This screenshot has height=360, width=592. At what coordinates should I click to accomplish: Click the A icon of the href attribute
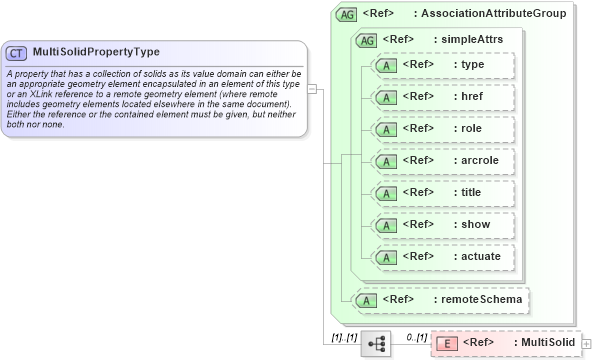tap(386, 98)
